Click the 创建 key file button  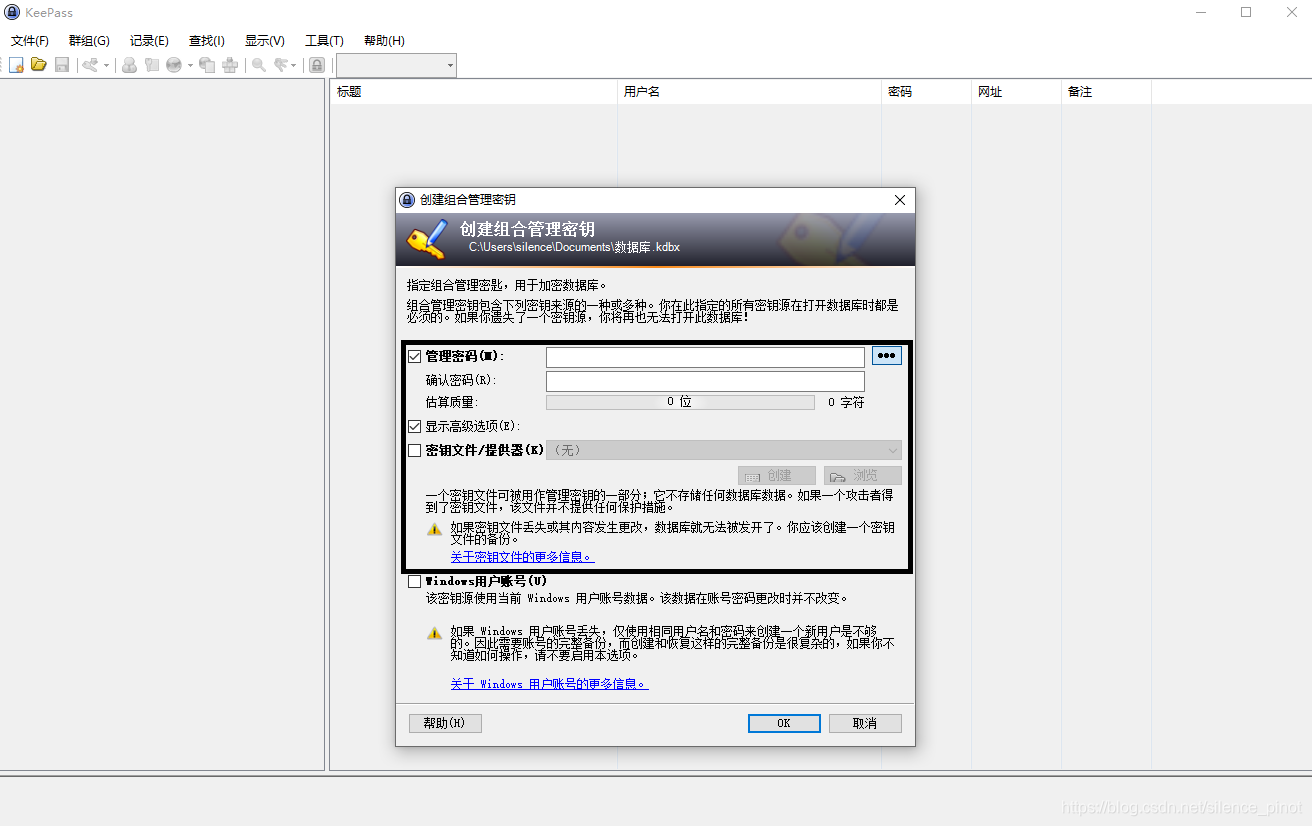click(x=777, y=476)
